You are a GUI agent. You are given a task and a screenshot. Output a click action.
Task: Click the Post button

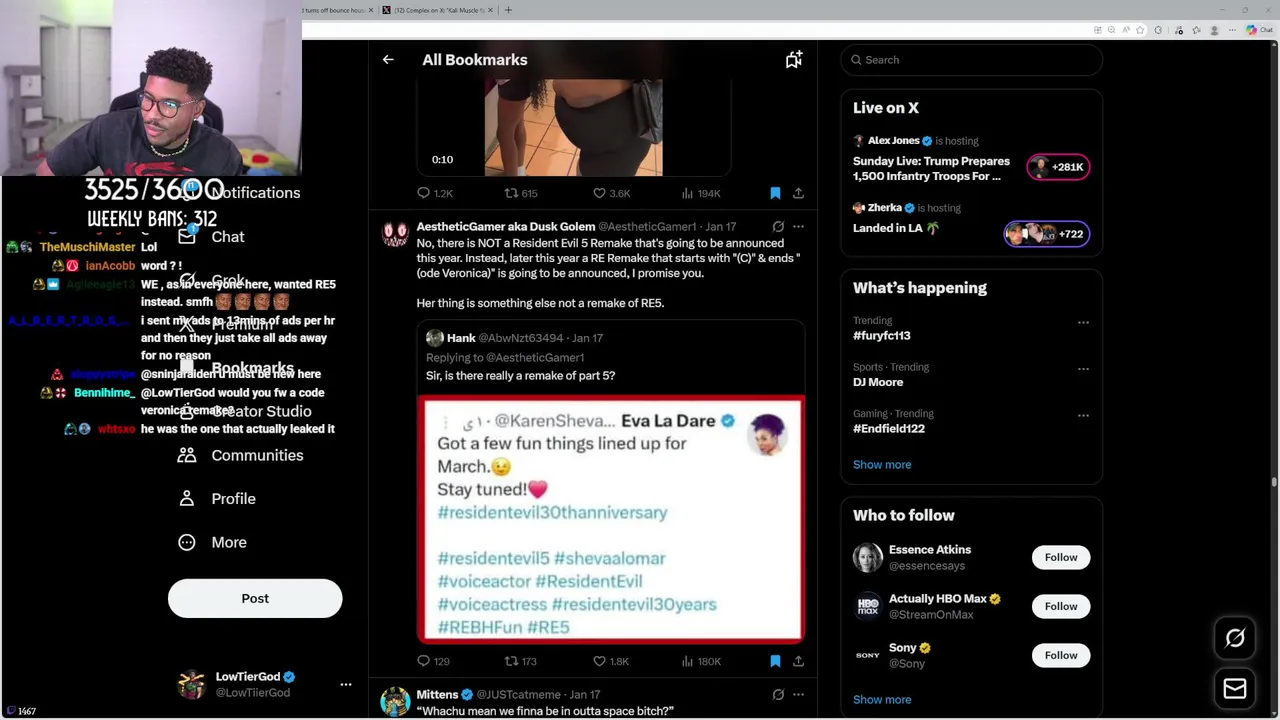point(255,598)
